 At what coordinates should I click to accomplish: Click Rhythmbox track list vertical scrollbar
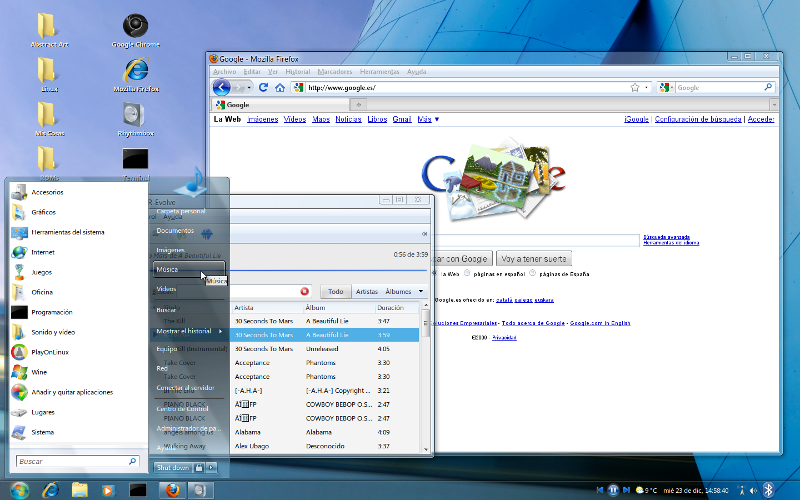pyautogui.click(x=426, y=377)
